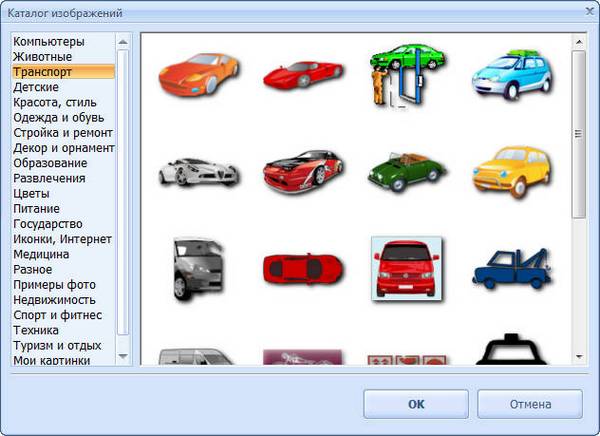Pick the blue car with roof luggage
Image resolution: width=600 pixels, height=436 pixels.
[x=510, y=73]
